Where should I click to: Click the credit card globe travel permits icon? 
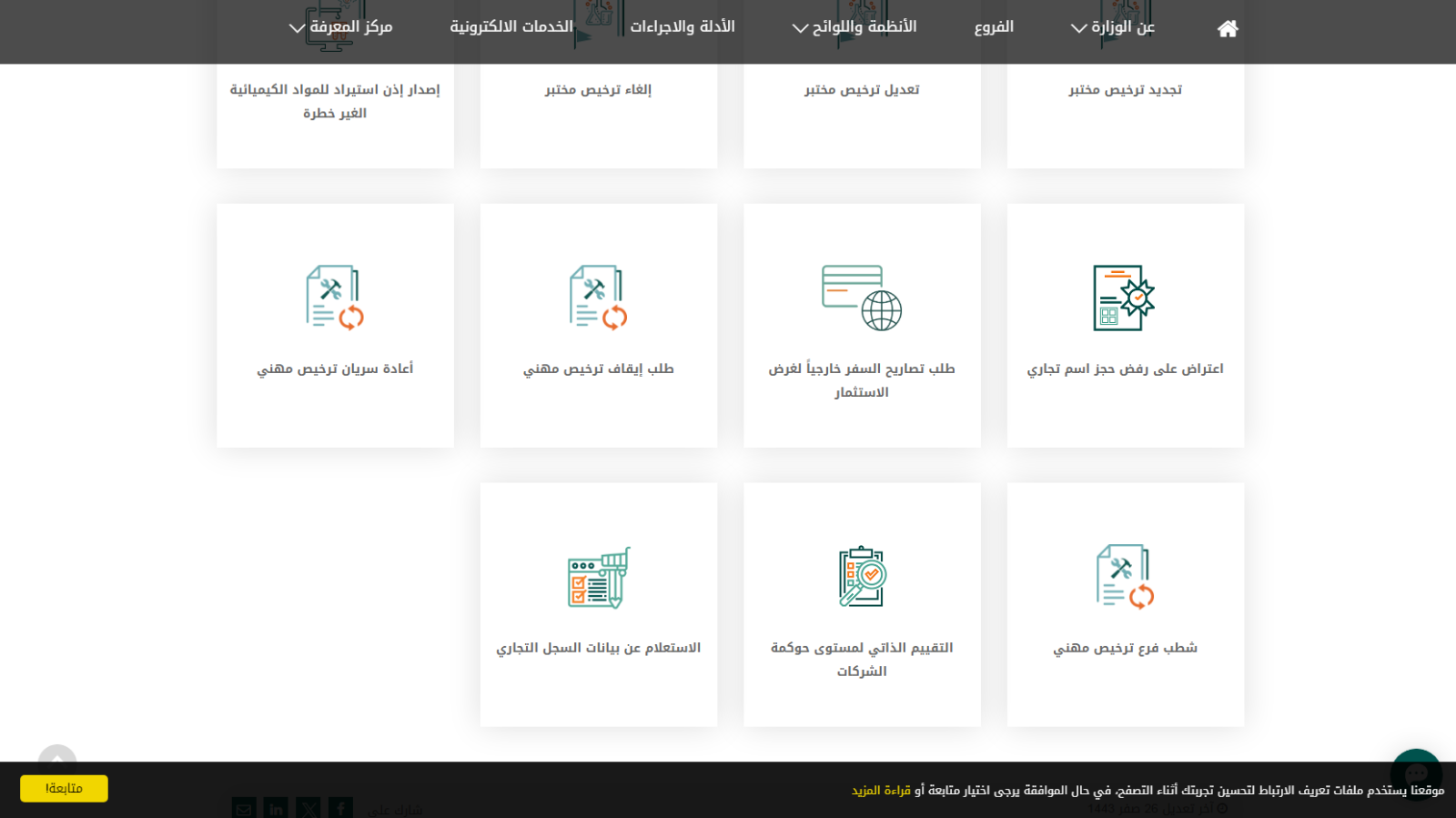pyautogui.click(x=862, y=298)
